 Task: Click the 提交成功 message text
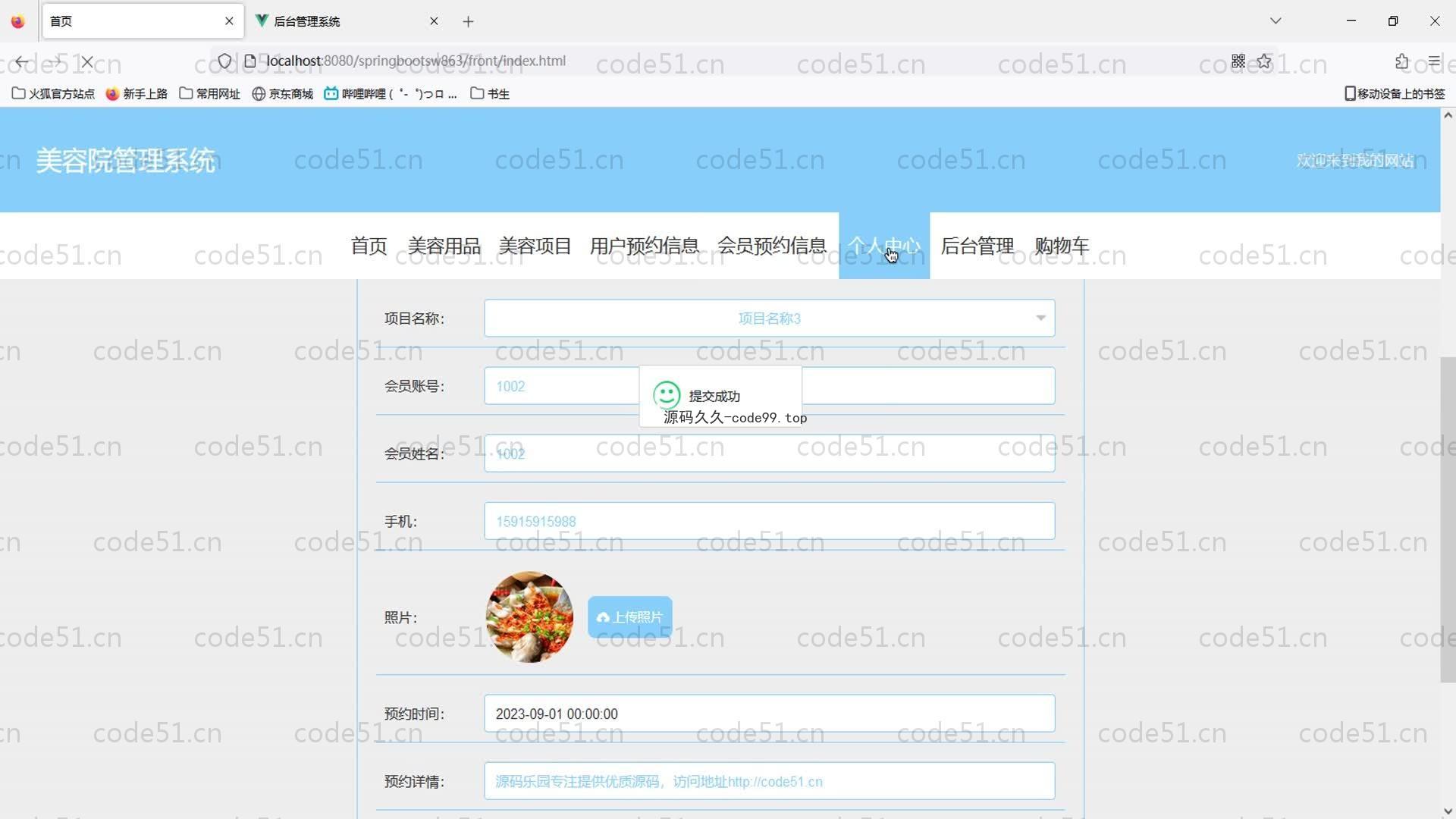click(714, 396)
